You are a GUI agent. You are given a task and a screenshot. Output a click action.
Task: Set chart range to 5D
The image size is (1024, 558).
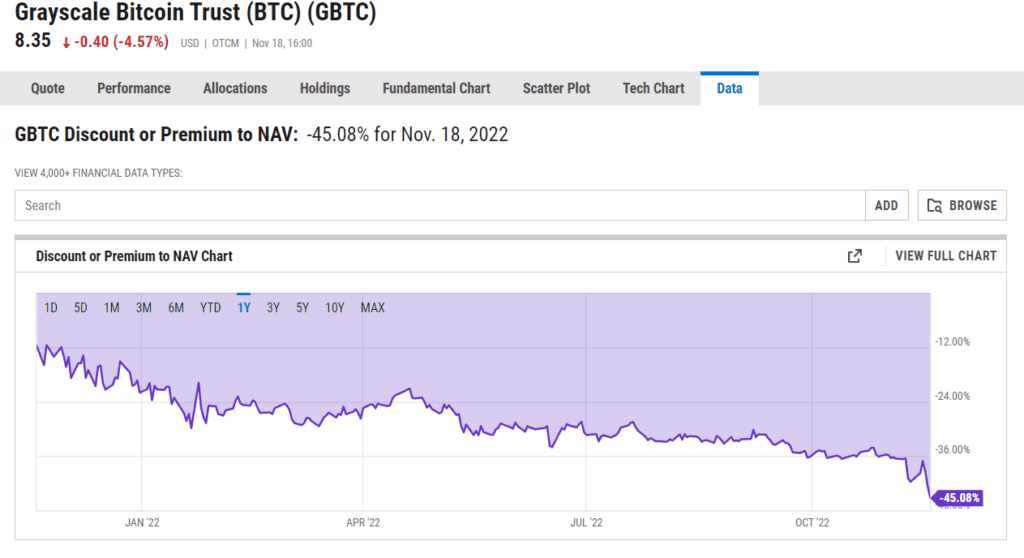(x=80, y=308)
